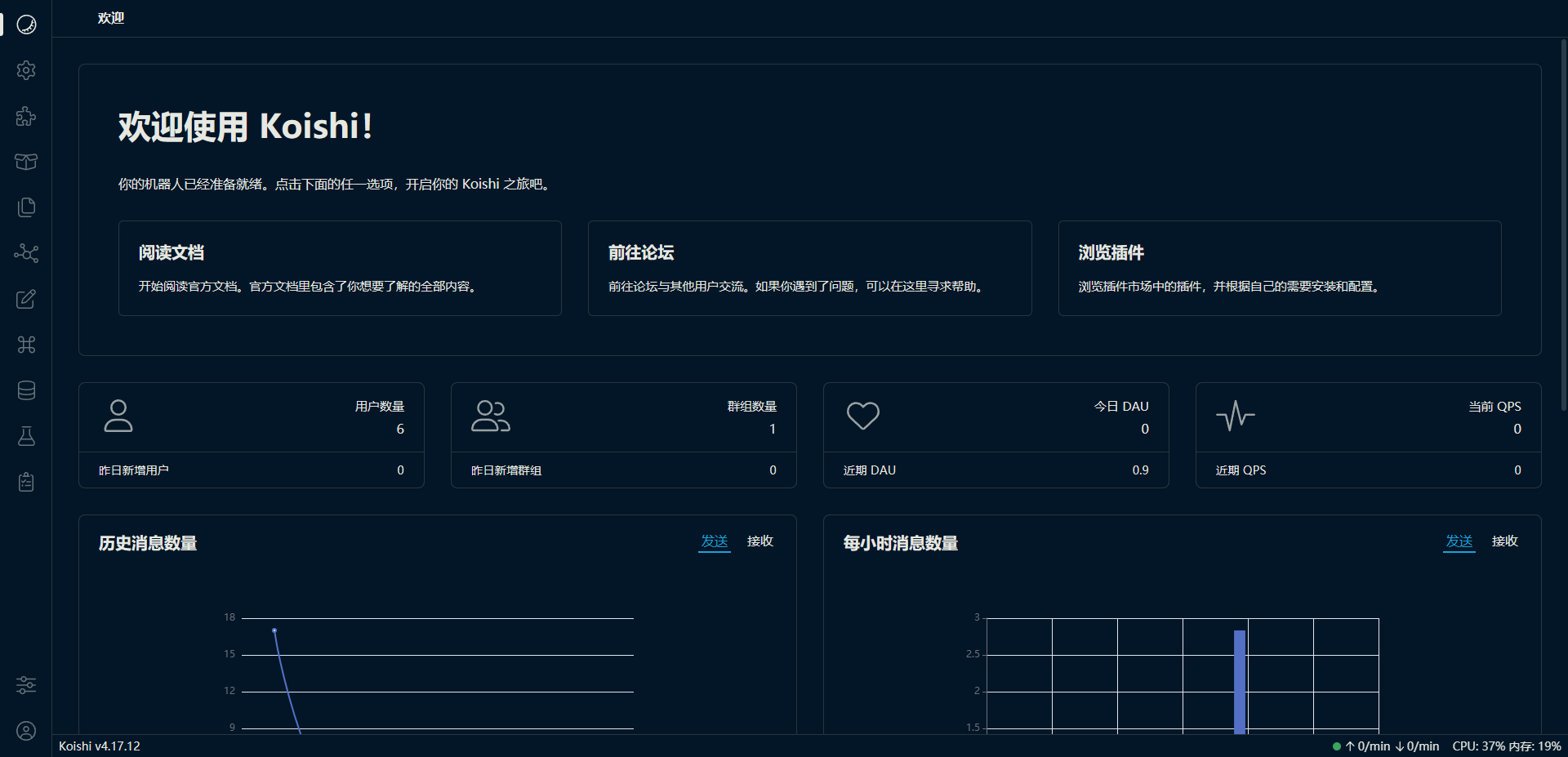This screenshot has width=1568, height=757.
Task: Open the sandbox flask icon
Action: coord(26,436)
